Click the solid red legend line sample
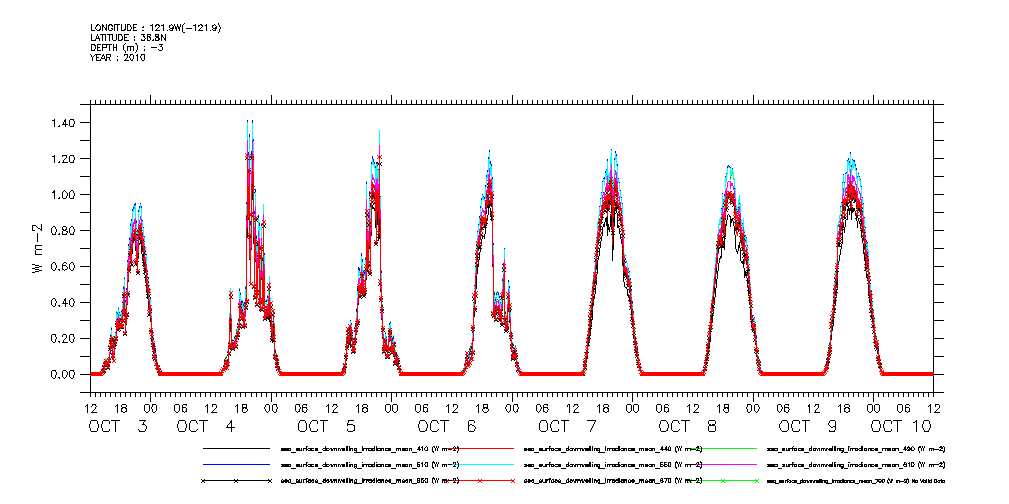 tap(479, 447)
